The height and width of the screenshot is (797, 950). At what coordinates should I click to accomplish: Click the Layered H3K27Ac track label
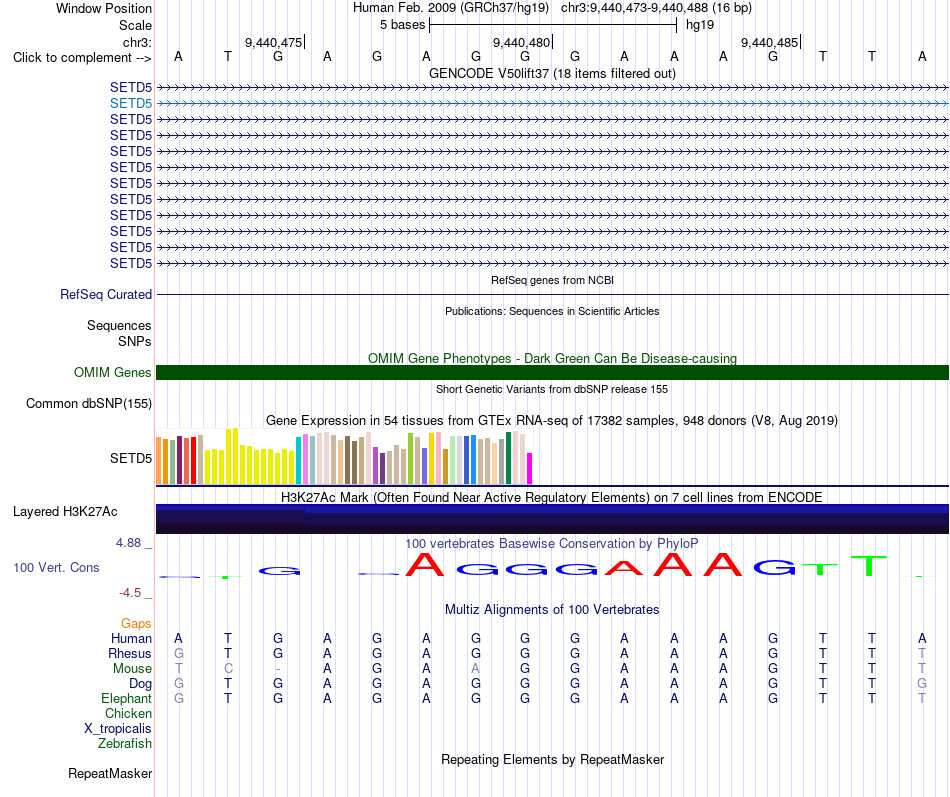(x=65, y=512)
